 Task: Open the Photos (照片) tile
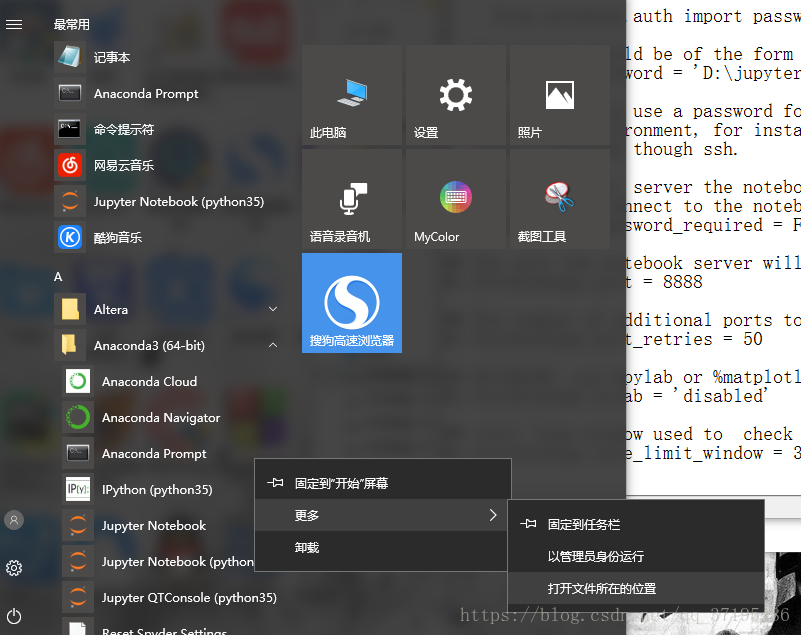(560, 95)
